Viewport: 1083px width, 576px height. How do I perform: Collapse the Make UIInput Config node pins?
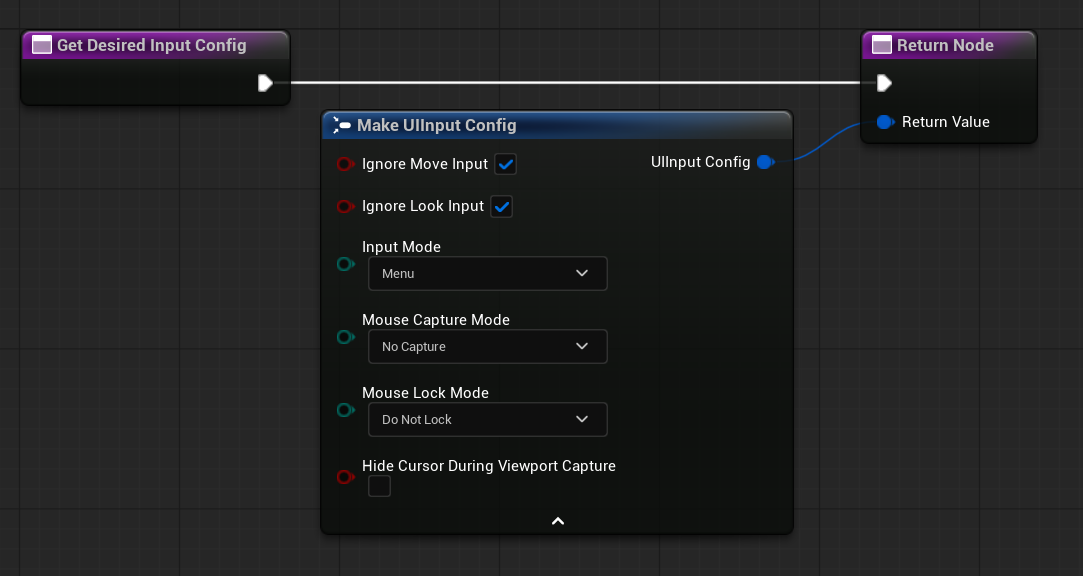(558, 521)
